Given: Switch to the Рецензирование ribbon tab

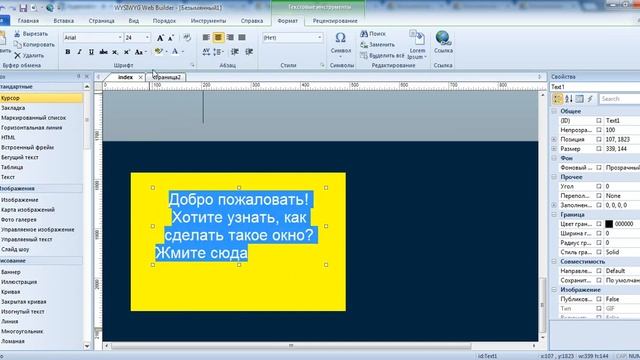Looking at the screenshot, I should click(x=335, y=21).
